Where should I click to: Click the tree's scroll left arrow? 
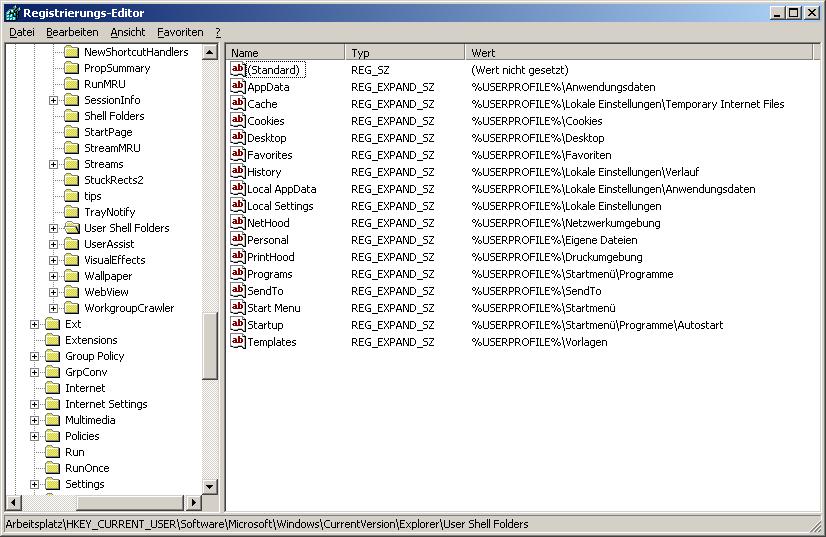[x=13, y=502]
